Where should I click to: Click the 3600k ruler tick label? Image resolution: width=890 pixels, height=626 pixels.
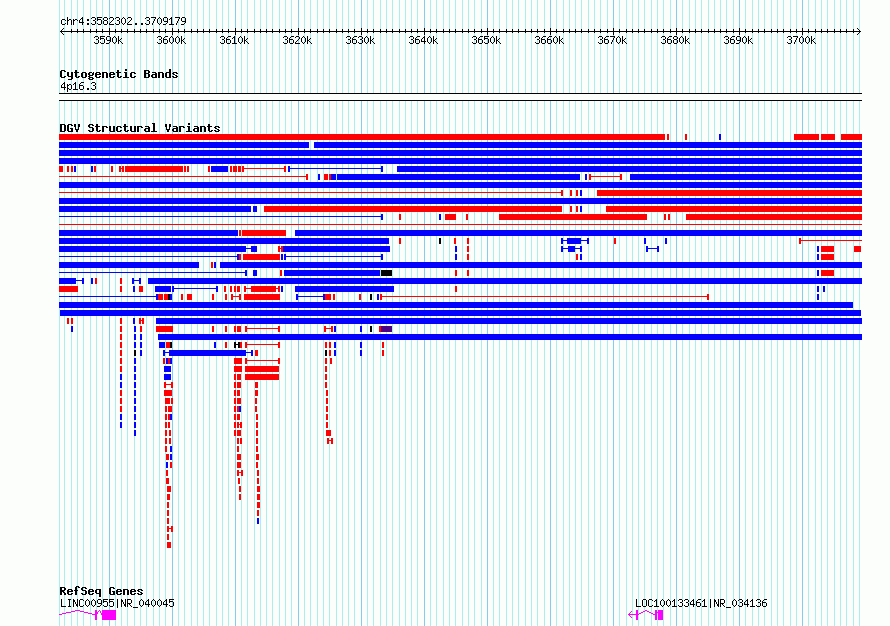[171, 40]
